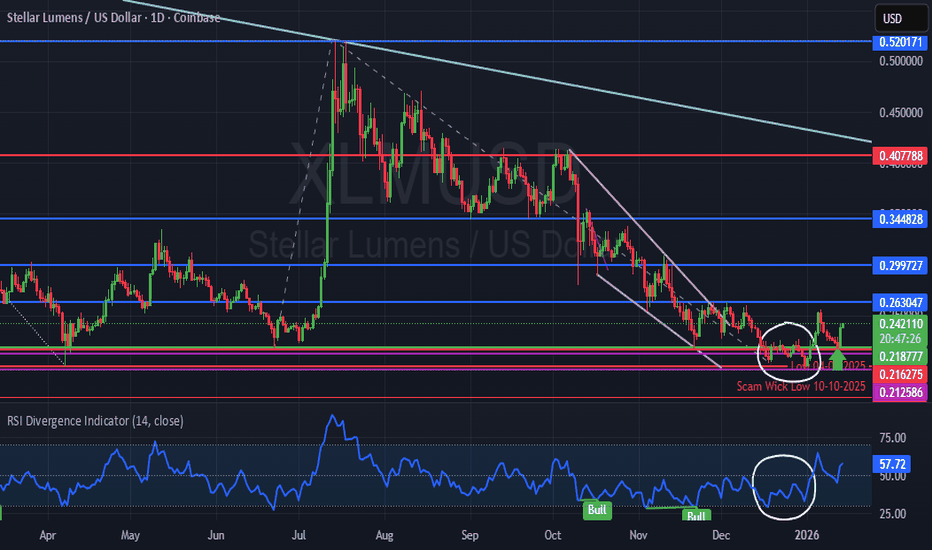This screenshot has width=932, height=550.
Task: Click the Jul label on time axis
Action: coord(297,536)
